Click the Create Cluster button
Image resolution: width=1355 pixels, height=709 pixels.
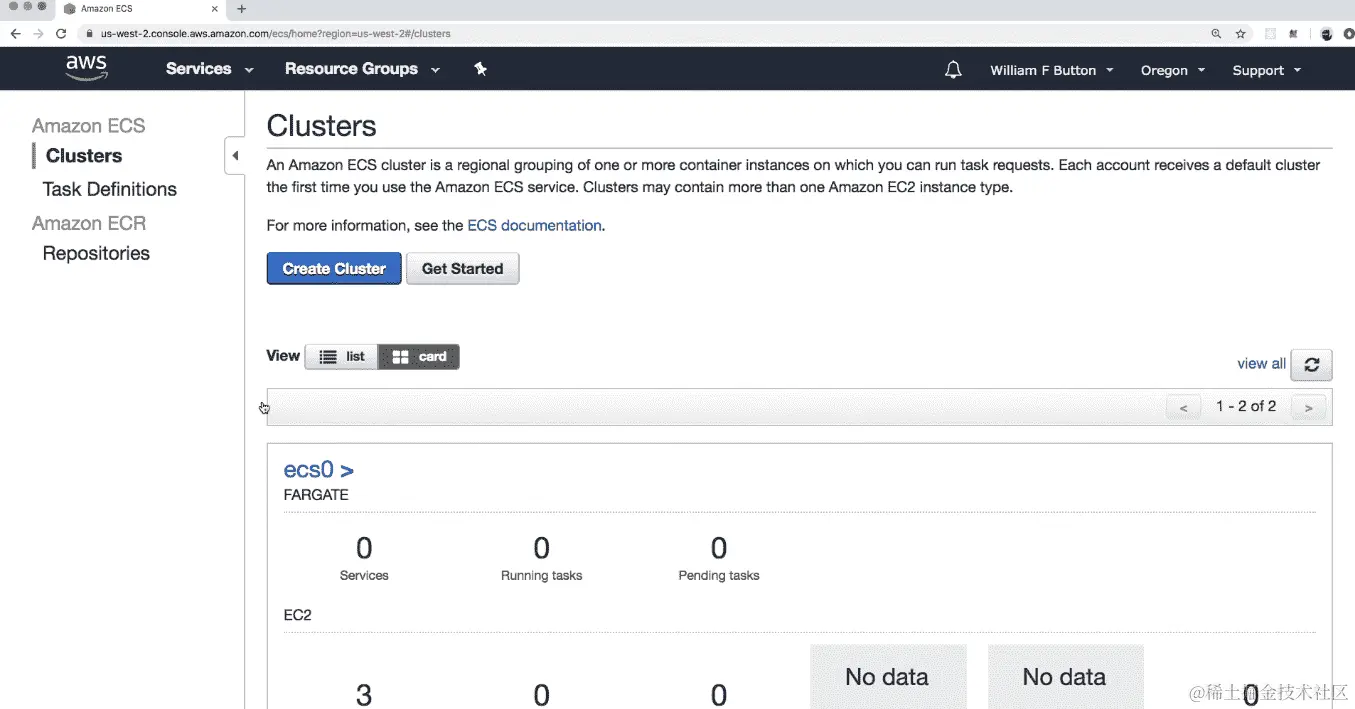click(334, 268)
